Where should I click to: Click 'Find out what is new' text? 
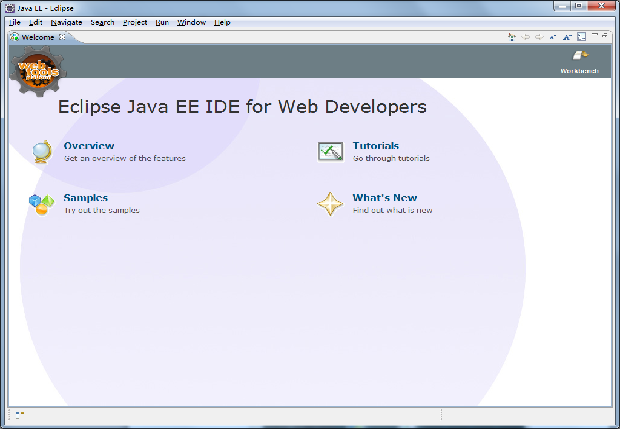[x=392, y=210]
